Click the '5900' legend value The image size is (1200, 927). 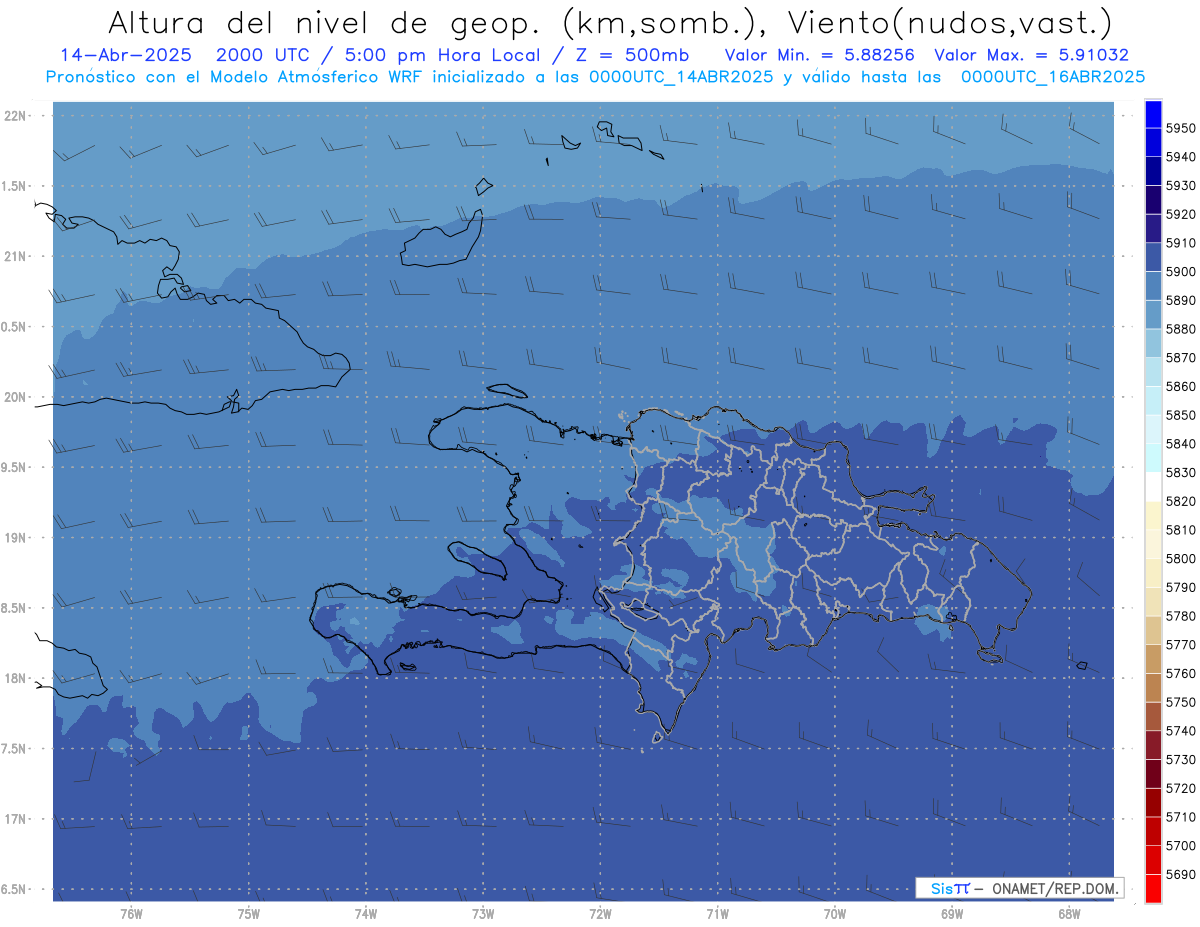click(1181, 272)
